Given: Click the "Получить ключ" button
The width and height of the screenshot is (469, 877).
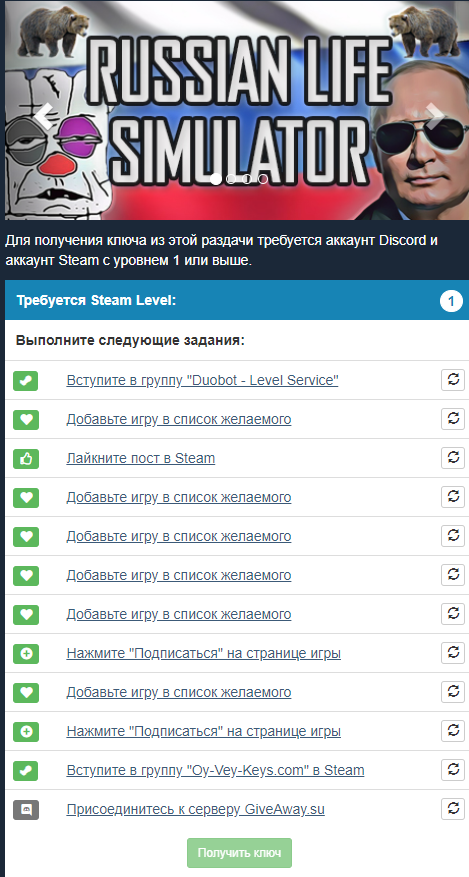Looking at the screenshot, I should click(x=239, y=853).
